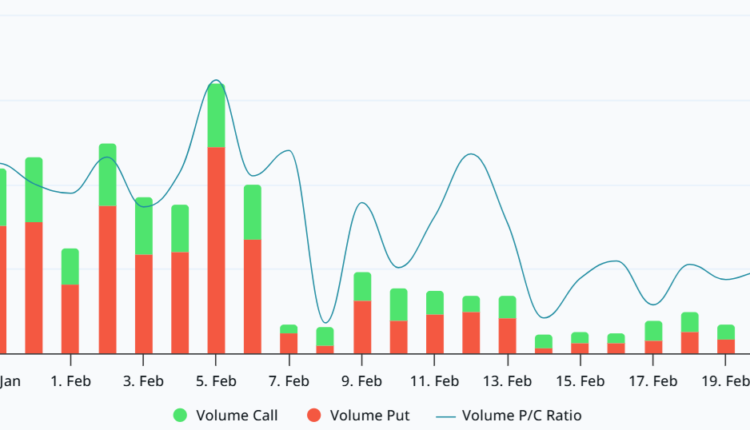
Task: Click the 9. Feb x-axis date label
Action: 362,381
